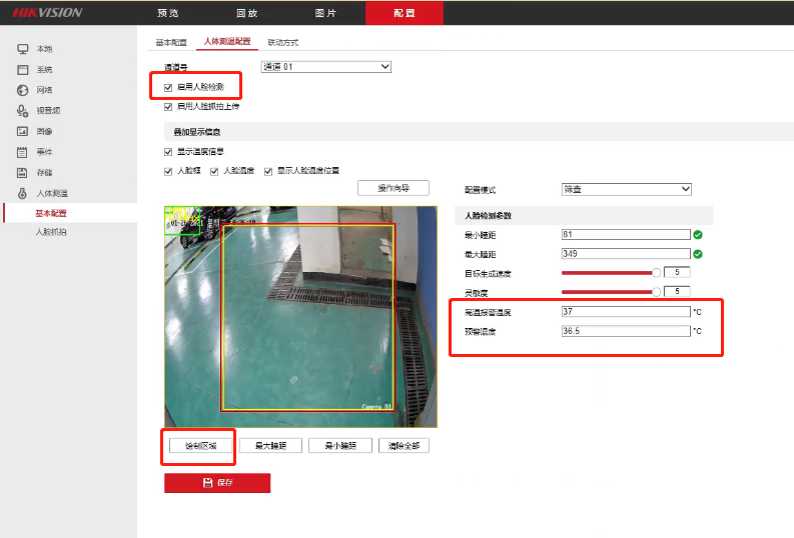Expand the 通道号 channel dropdown
This screenshot has height=538, width=794.
click(x=325, y=67)
